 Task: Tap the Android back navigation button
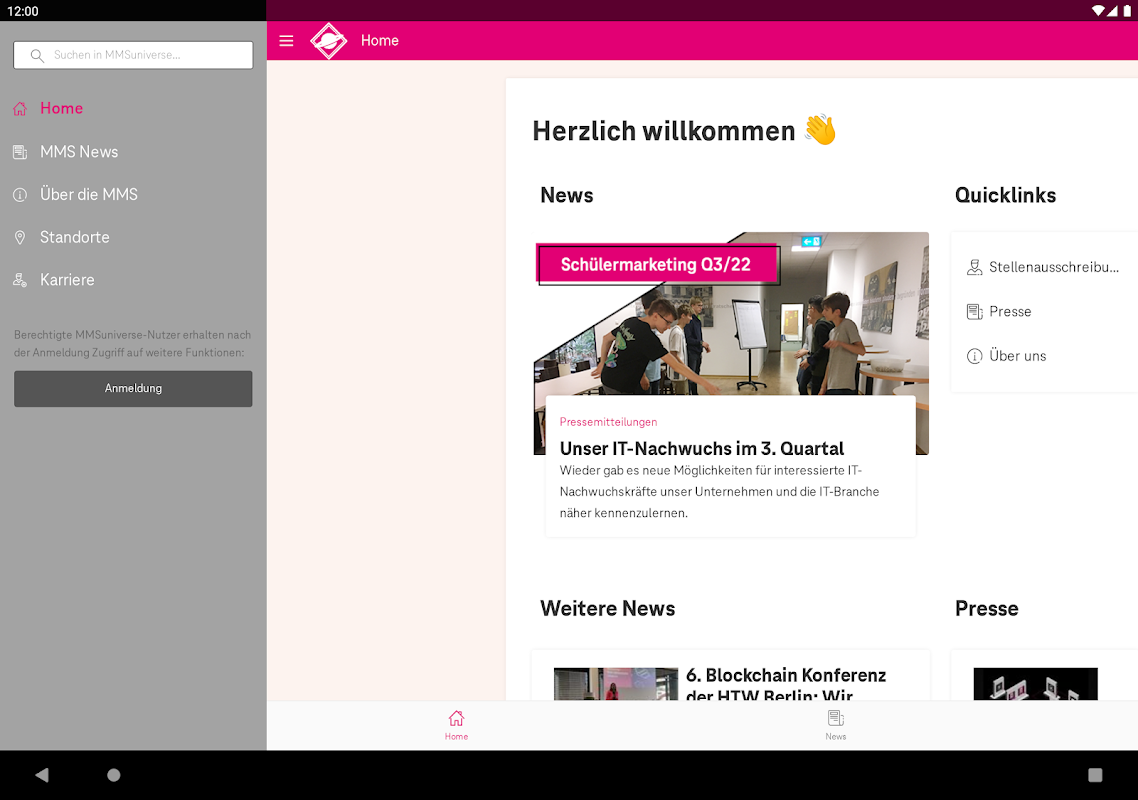pos(42,775)
